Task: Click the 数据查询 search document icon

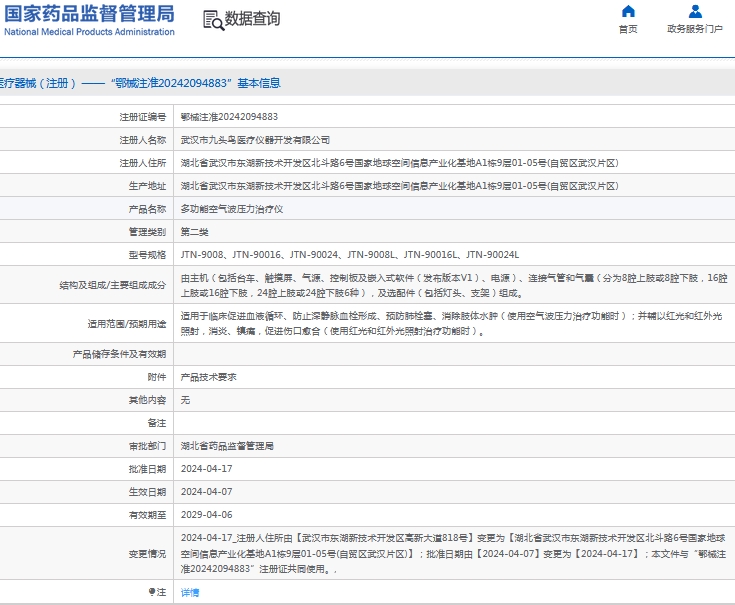Action: coord(213,20)
